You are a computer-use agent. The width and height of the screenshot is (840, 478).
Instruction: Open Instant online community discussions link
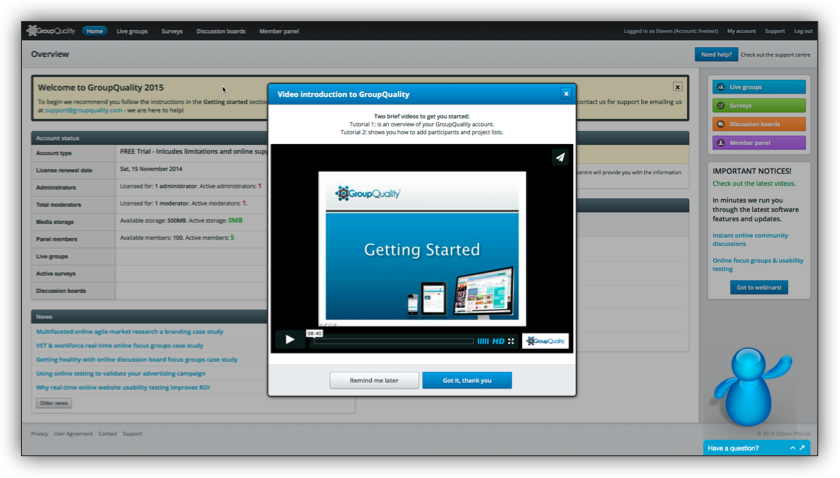(x=750, y=240)
